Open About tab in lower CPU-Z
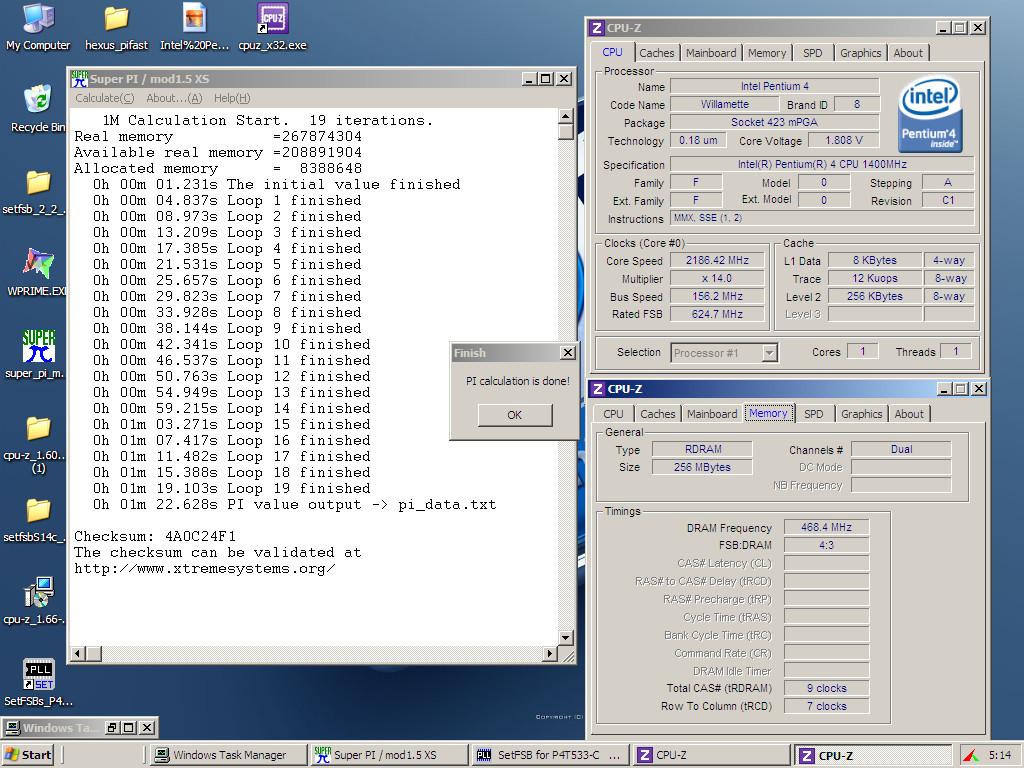Viewport: 1024px width, 768px height. point(909,414)
